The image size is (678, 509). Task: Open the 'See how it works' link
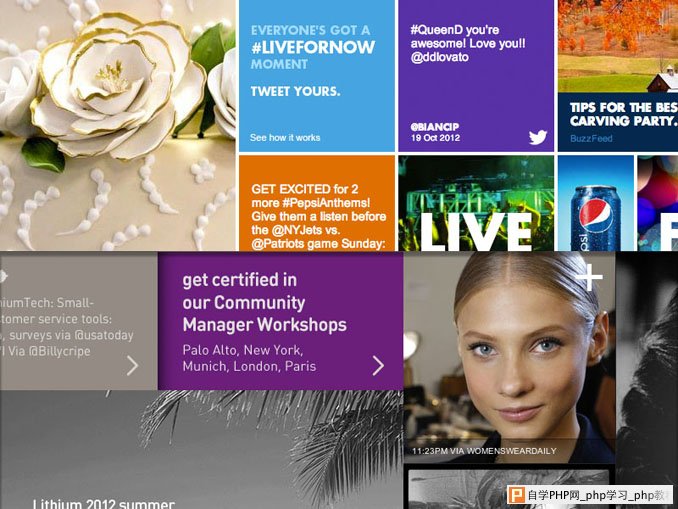(285, 138)
